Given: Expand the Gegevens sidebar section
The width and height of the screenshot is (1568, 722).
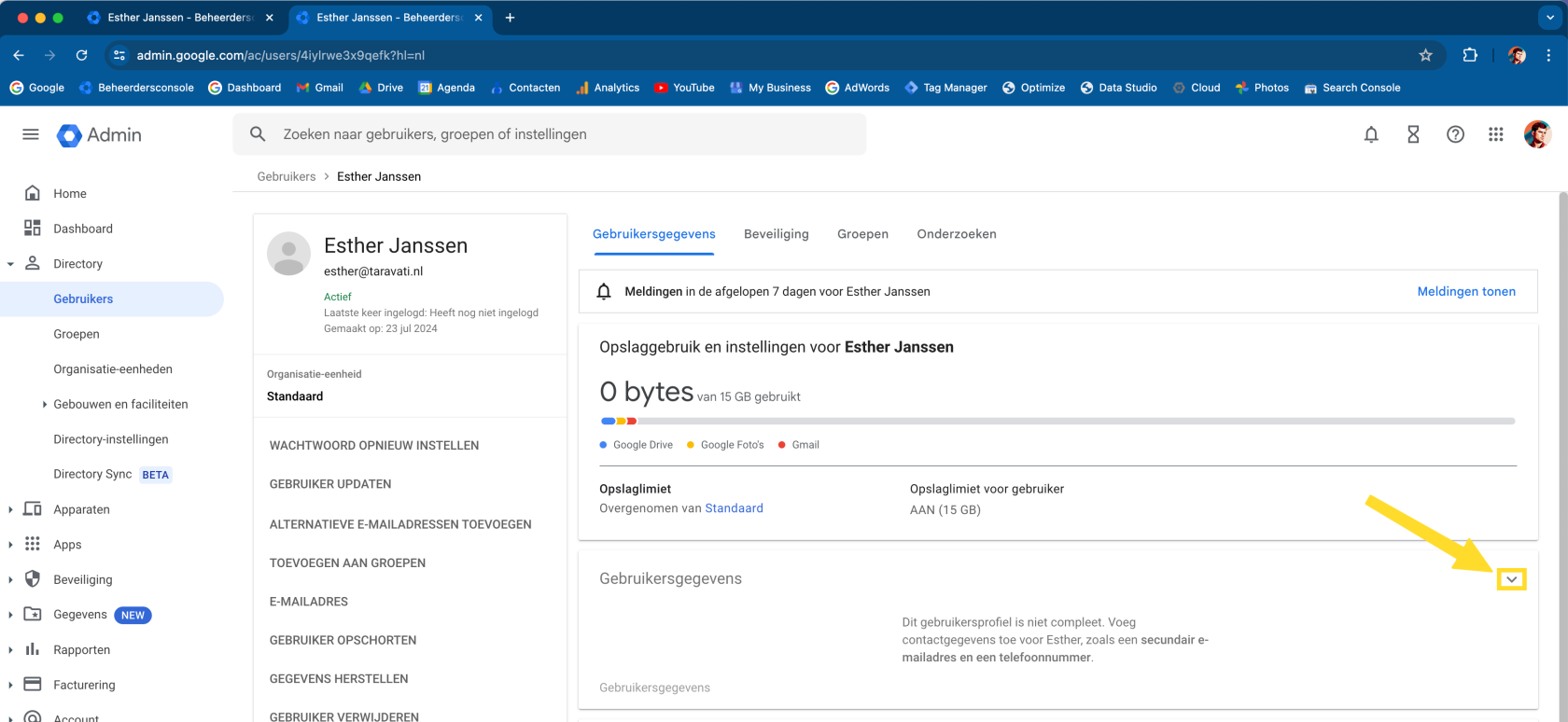Looking at the screenshot, I should pyautogui.click(x=10, y=615).
